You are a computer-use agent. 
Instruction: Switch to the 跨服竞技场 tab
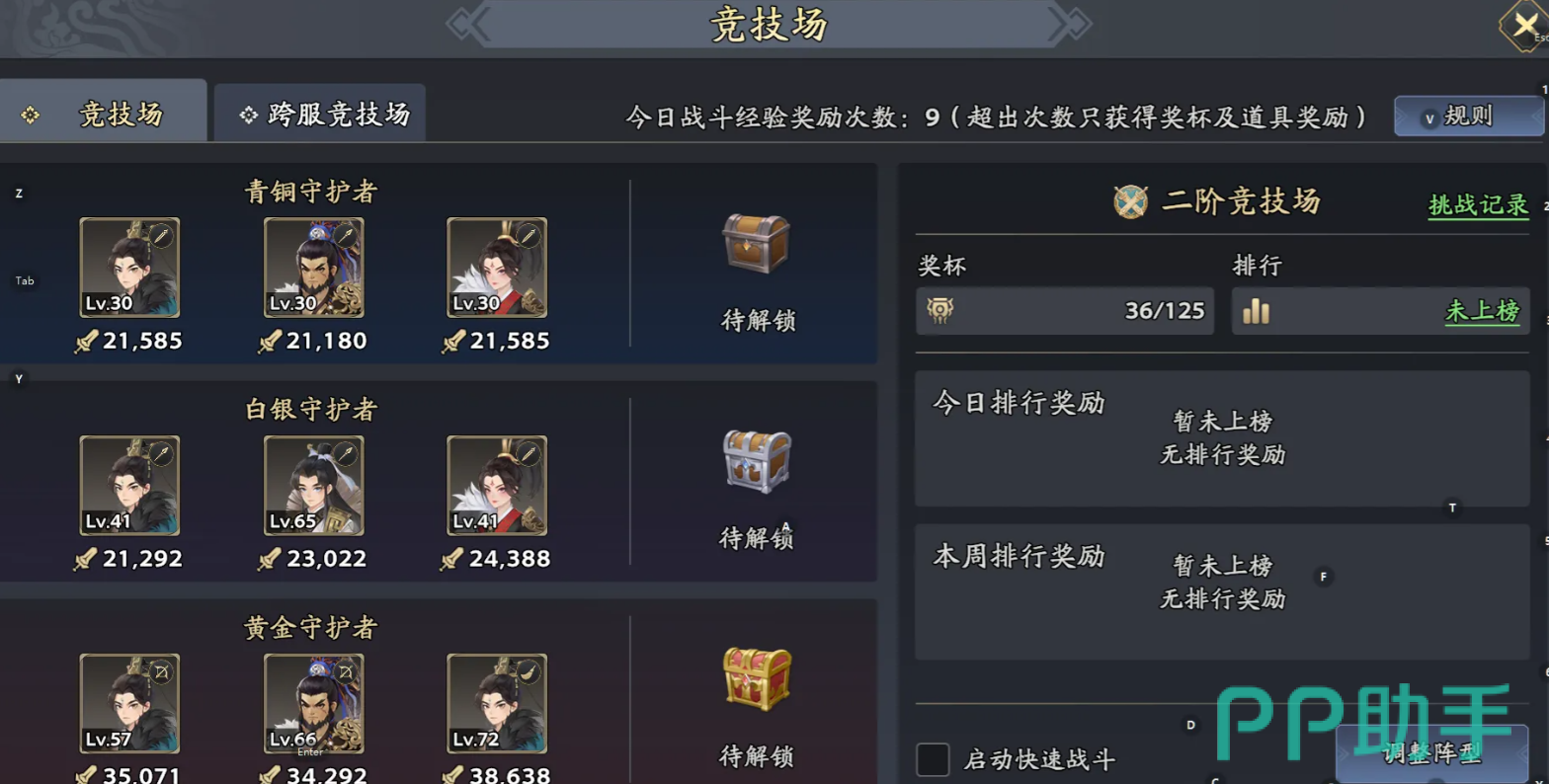[x=320, y=114]
